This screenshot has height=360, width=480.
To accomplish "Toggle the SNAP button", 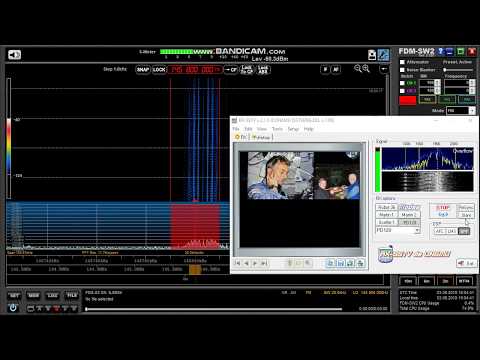I will tap(143, 70).
